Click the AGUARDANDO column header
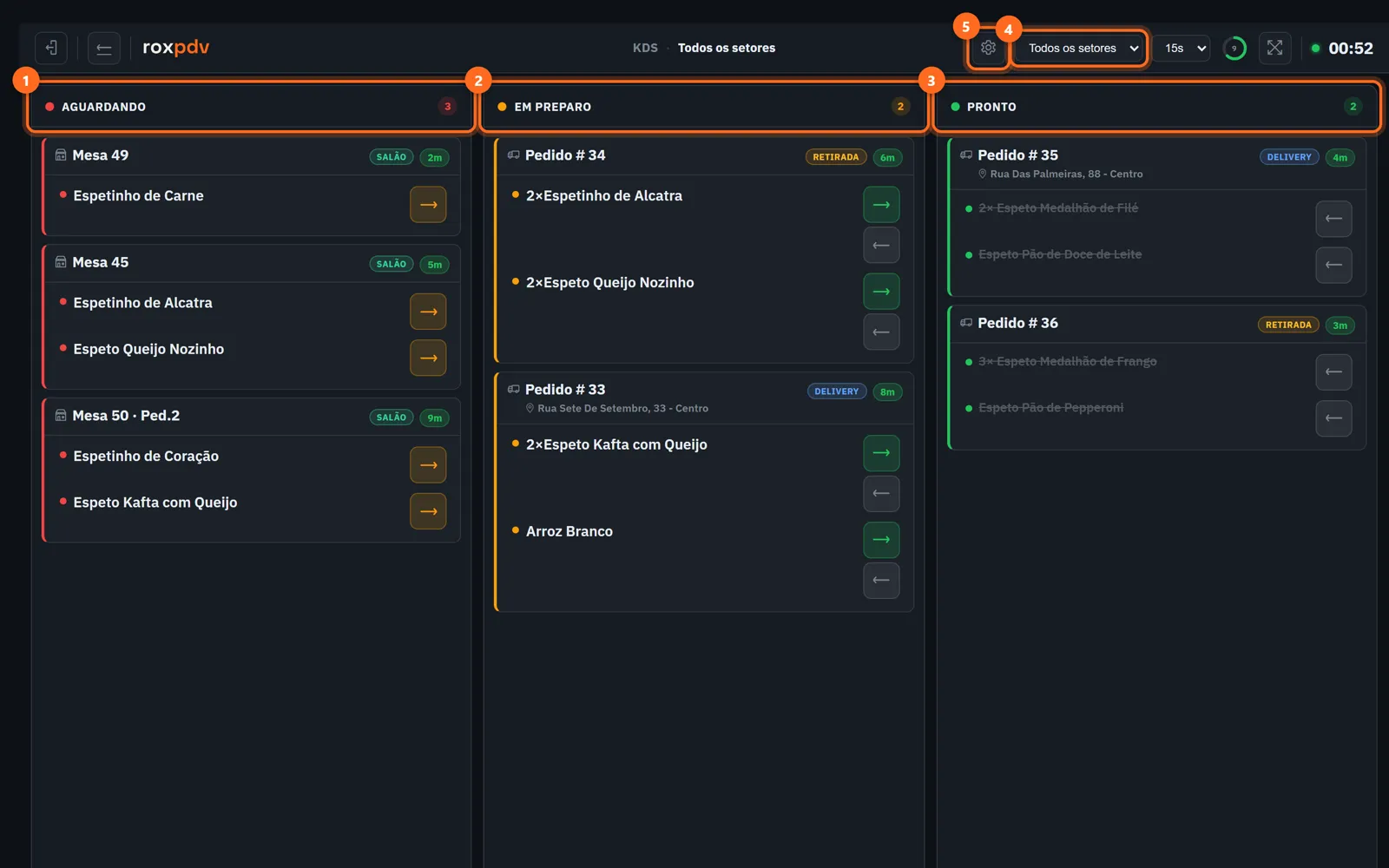This screenshot has height=868, width=1389. (251, 107)
